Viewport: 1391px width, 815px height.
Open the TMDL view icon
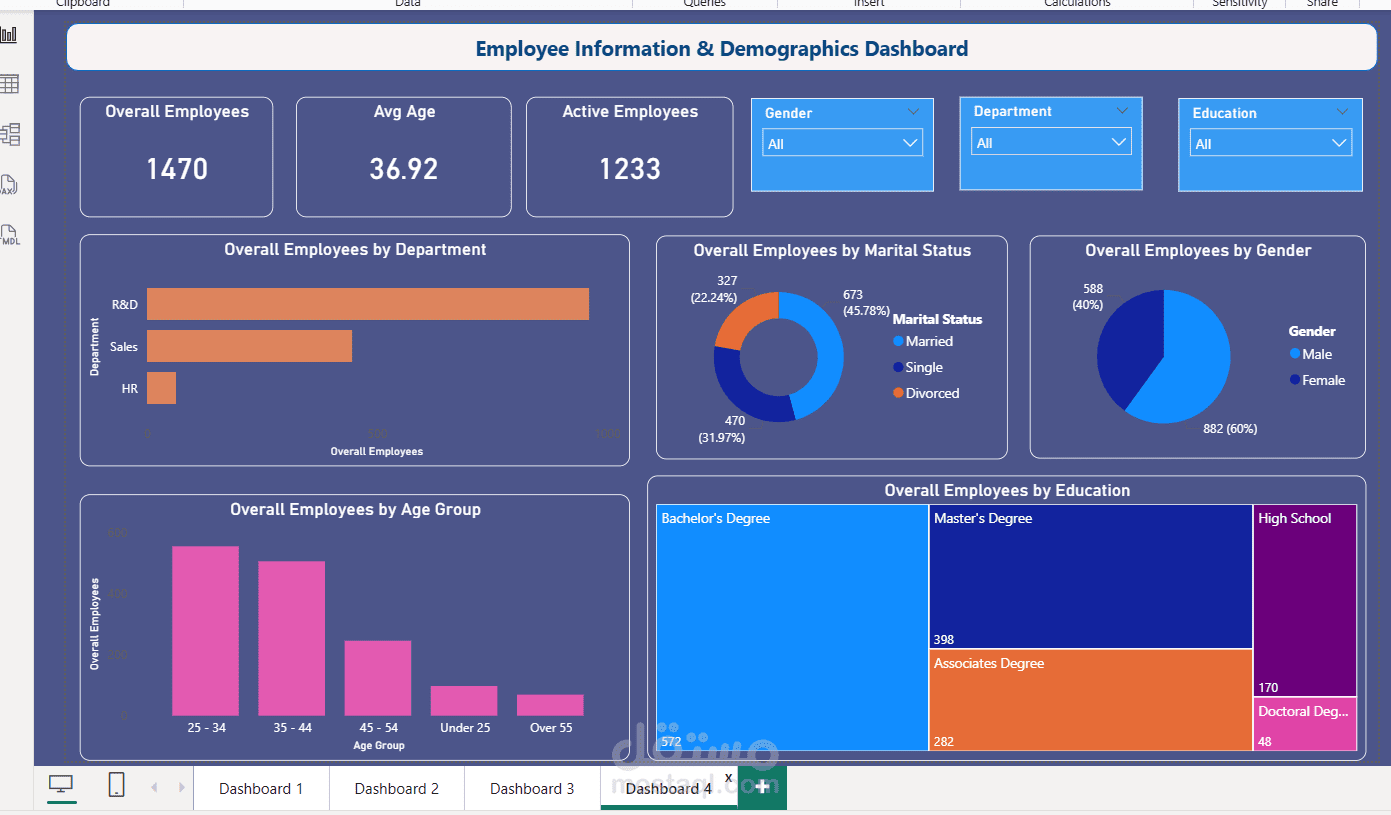[9, 235]
